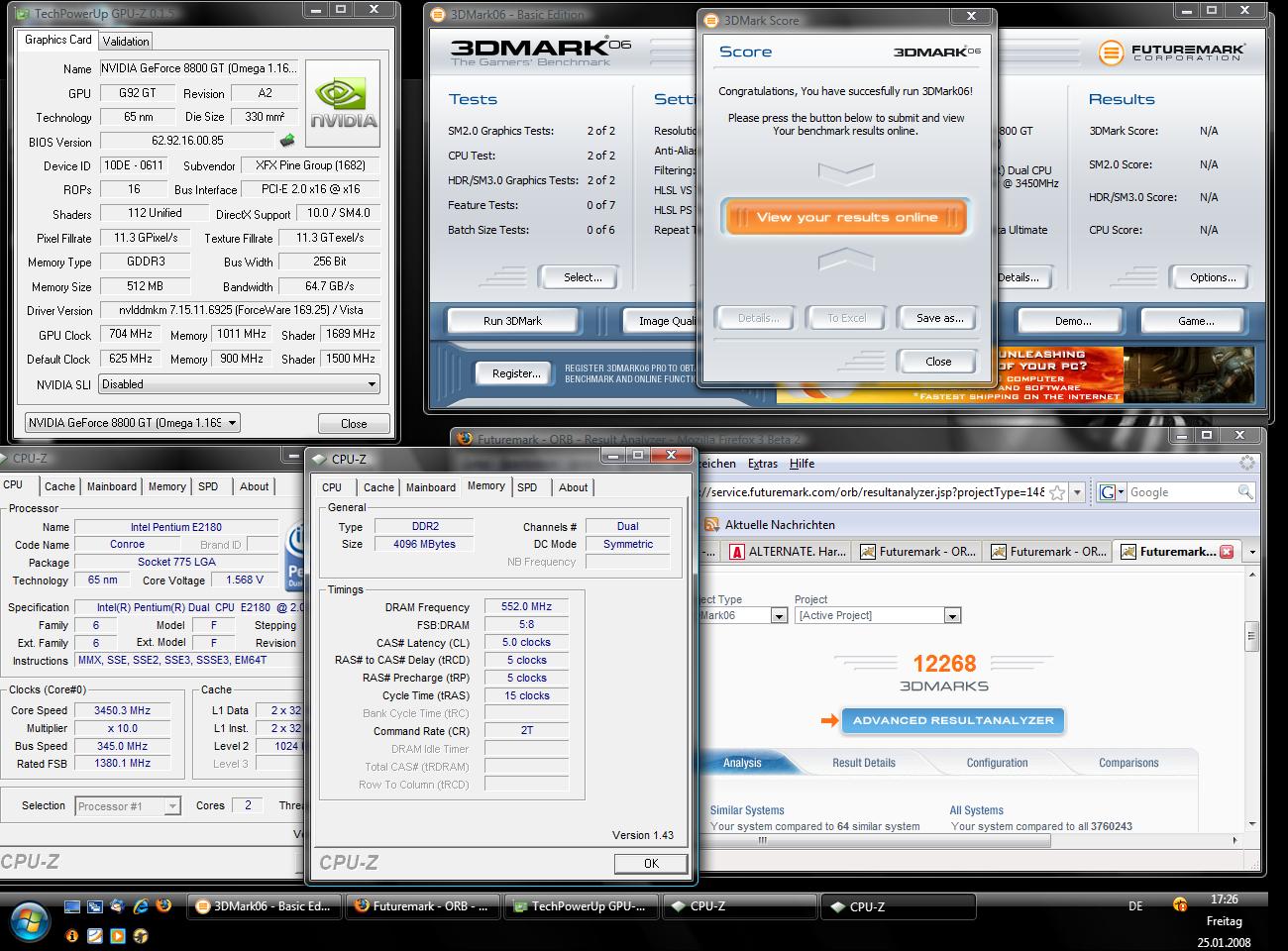Screen dimensions: 1288x951
Task: Click the BIOS save chip icon in GPU-Z
Action: (287, 141)
